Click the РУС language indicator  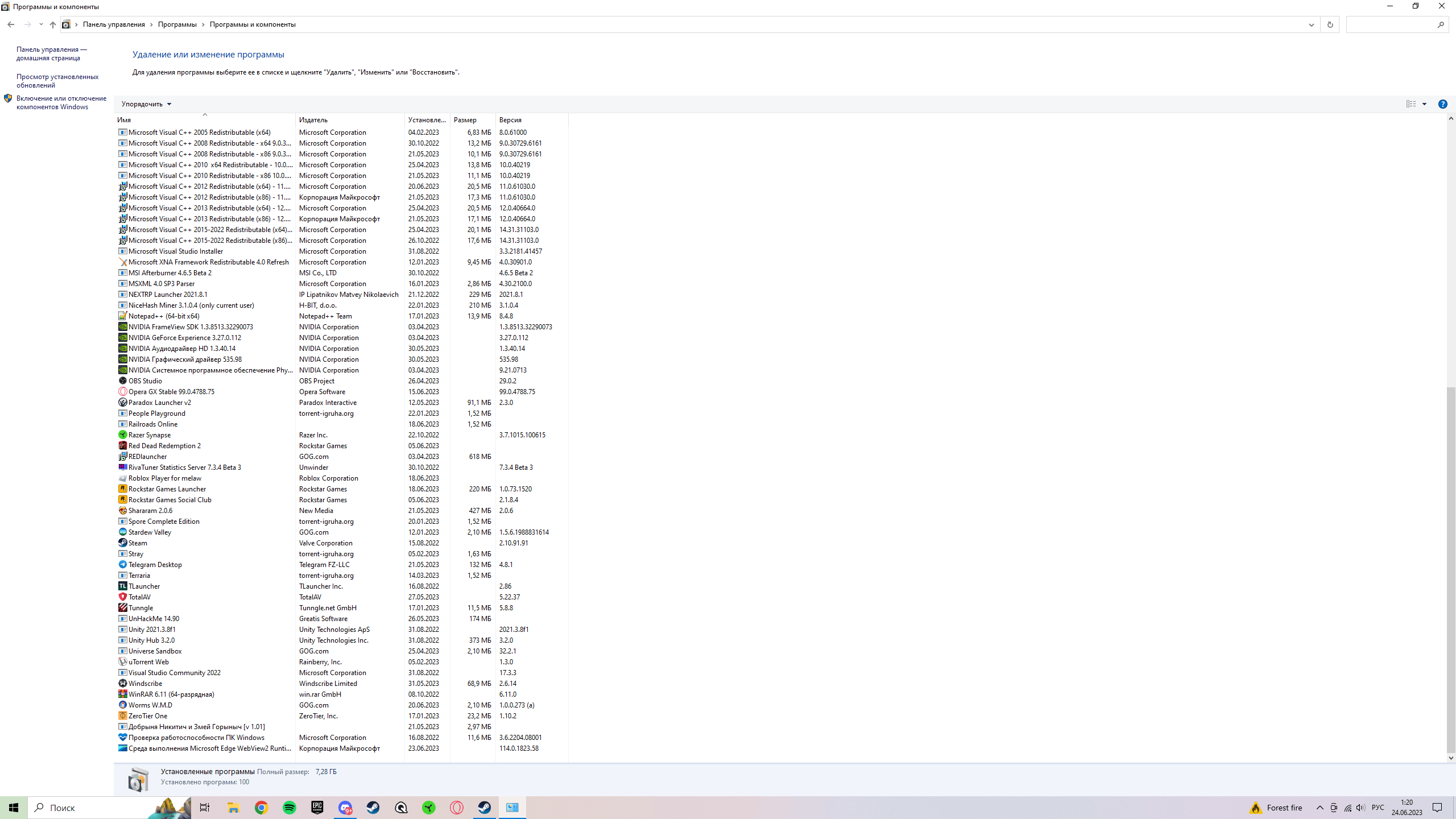tap(1378, 808)
